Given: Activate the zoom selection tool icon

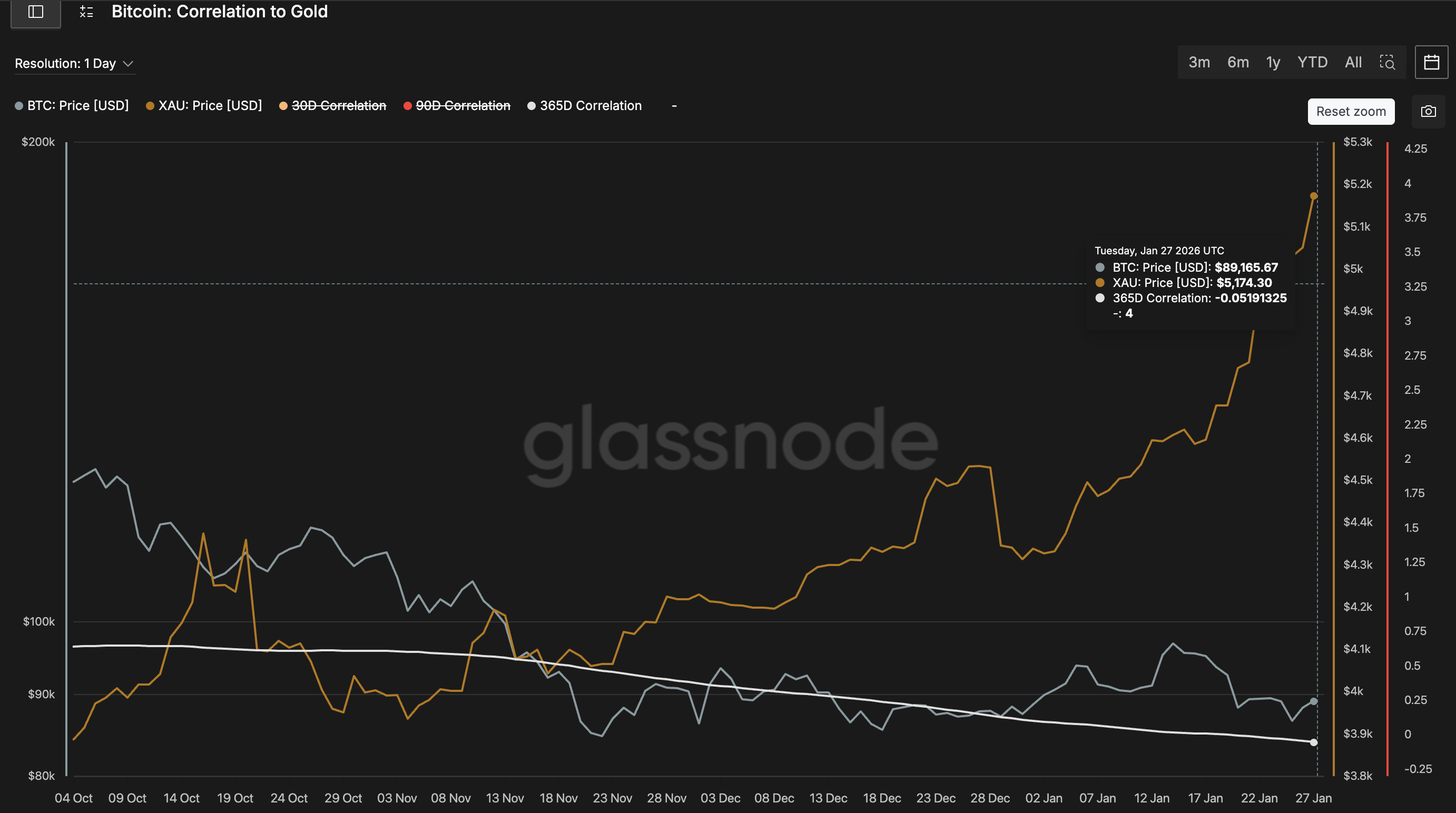Looking at the screenshot, I should coord(1387,62).
